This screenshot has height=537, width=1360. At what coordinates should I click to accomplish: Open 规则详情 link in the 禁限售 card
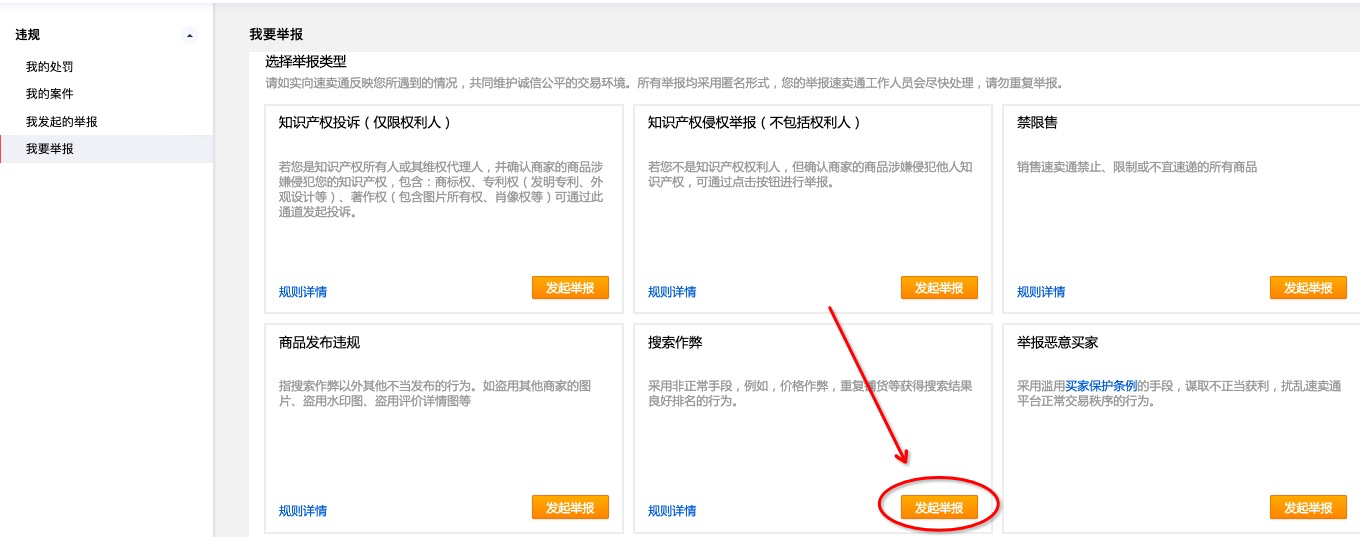1041,292
